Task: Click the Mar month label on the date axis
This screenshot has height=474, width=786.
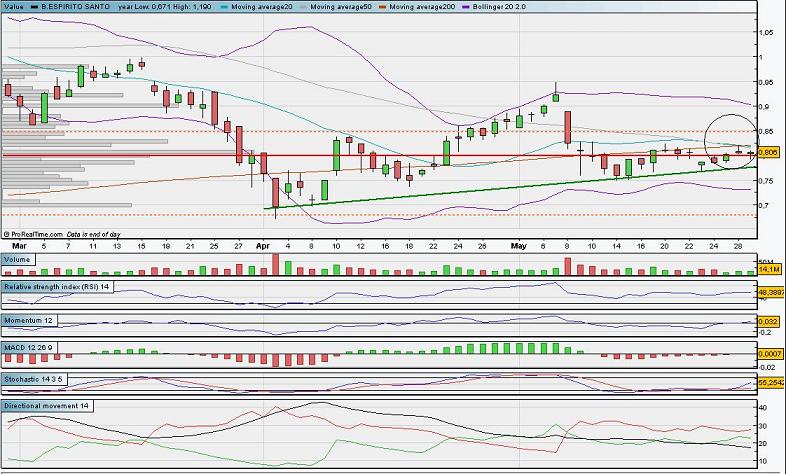Action: tap(19, 246)
